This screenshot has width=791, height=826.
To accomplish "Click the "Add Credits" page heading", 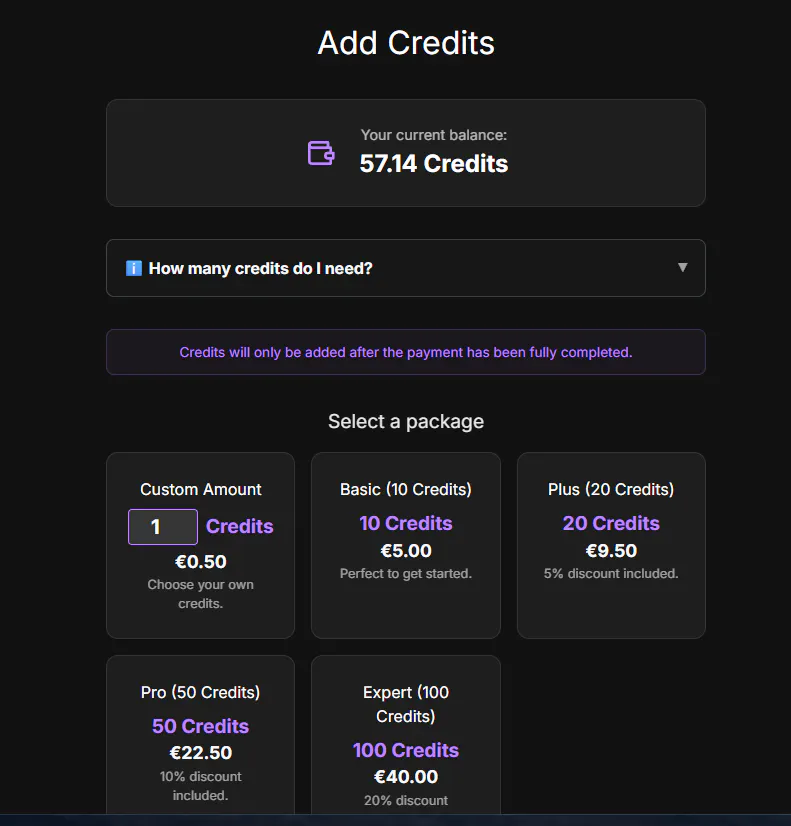I will click(x=406, y=43).
